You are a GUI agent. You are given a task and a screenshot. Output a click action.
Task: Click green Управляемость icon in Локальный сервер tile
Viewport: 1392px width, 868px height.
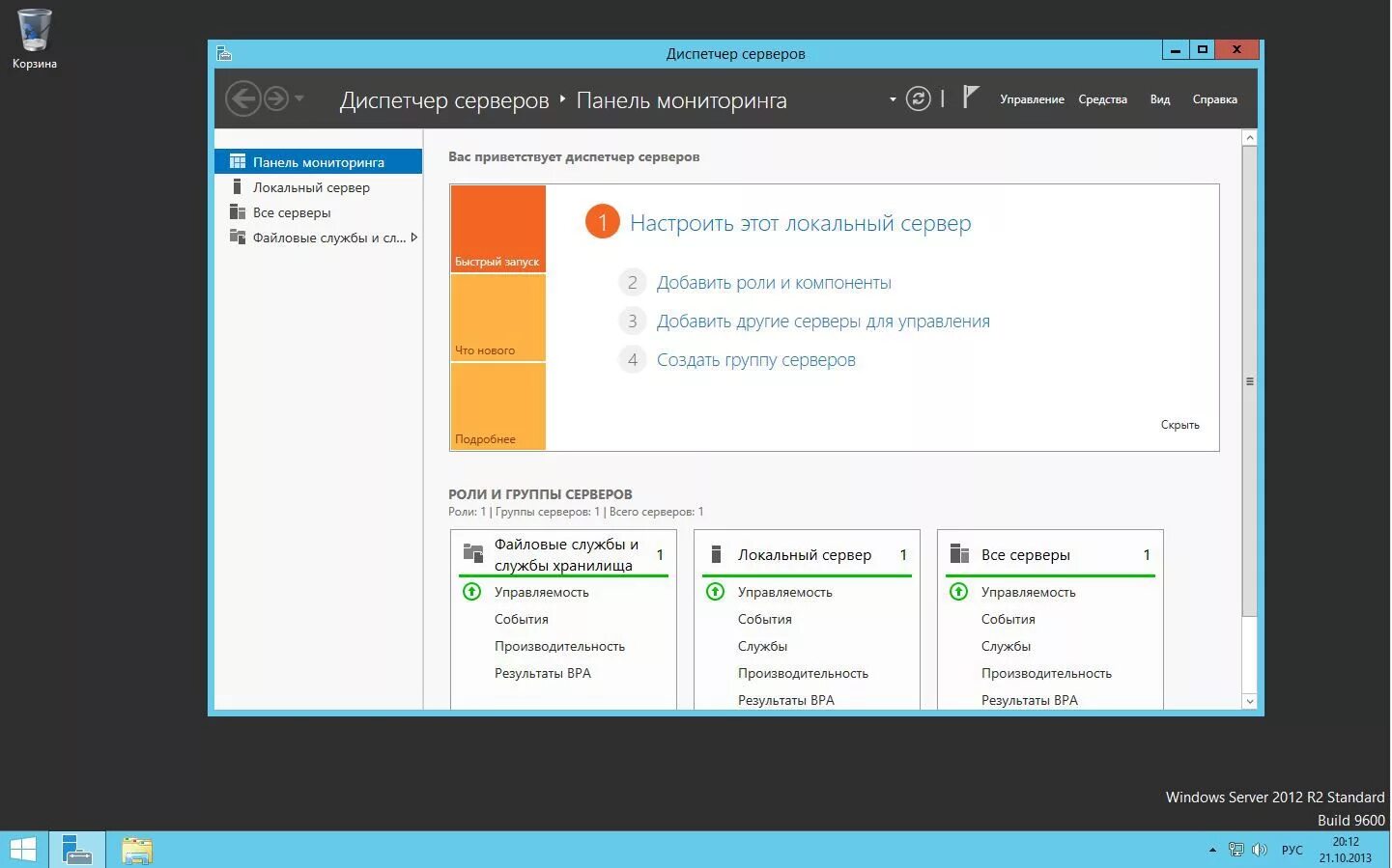(x=715, y=592)
